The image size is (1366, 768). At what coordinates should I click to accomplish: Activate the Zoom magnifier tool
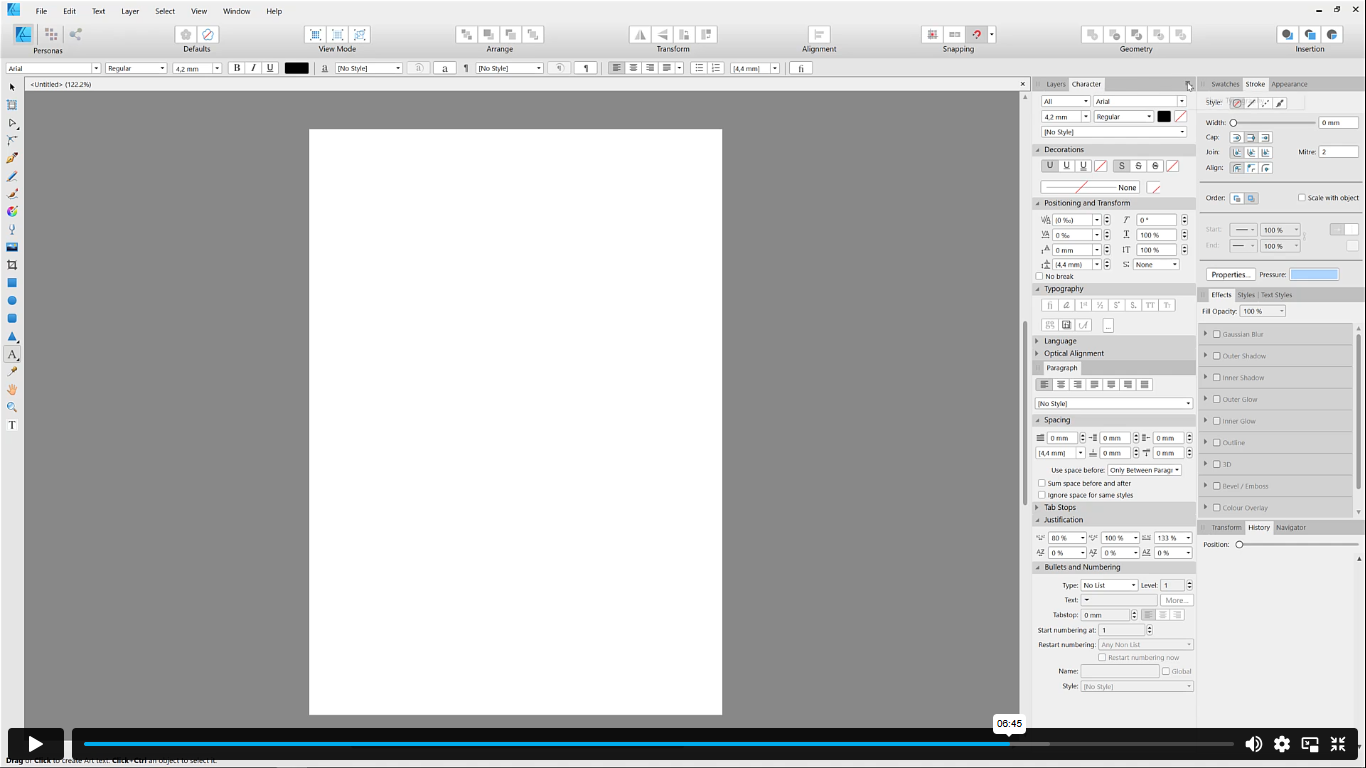tap(12, 407)
